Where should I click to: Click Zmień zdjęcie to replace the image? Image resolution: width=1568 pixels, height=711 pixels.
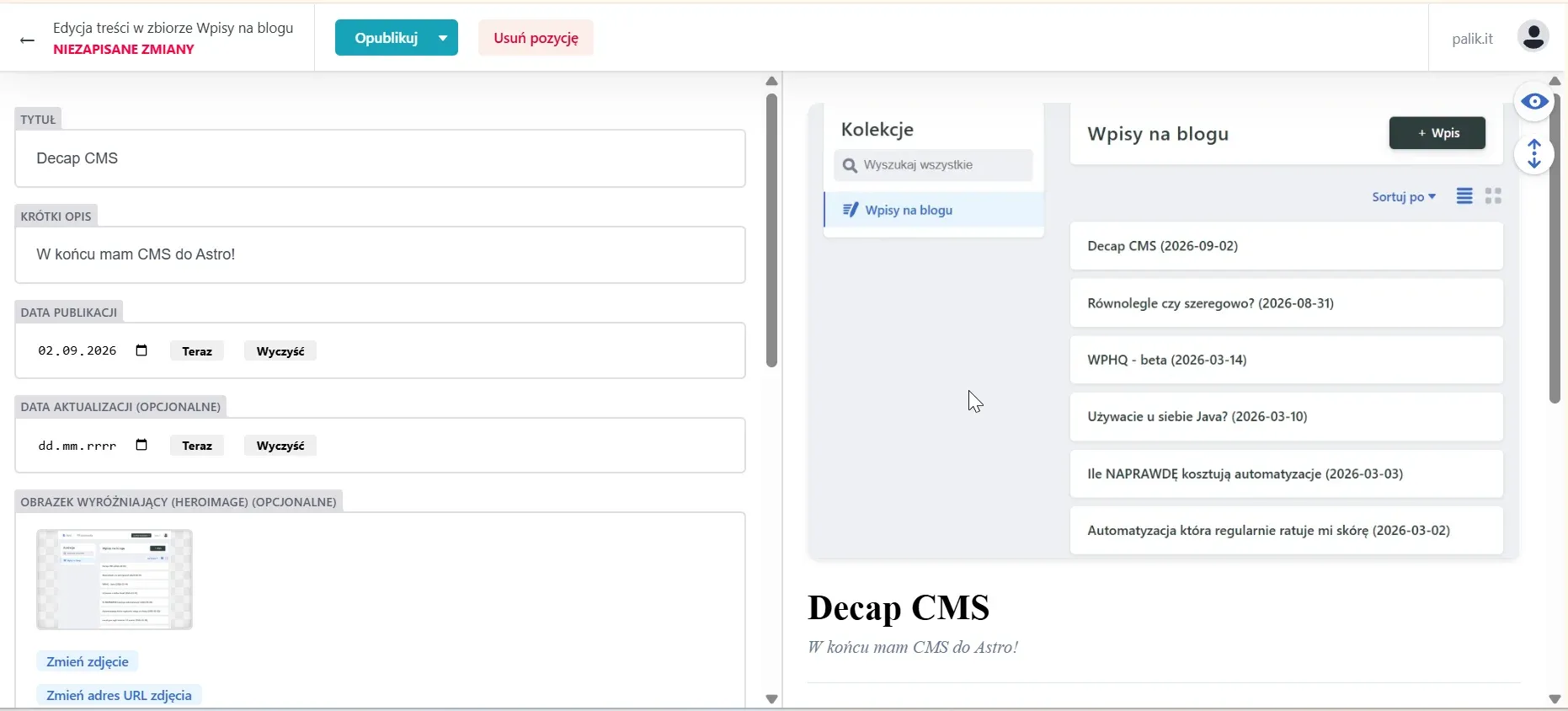pos(88,661)
